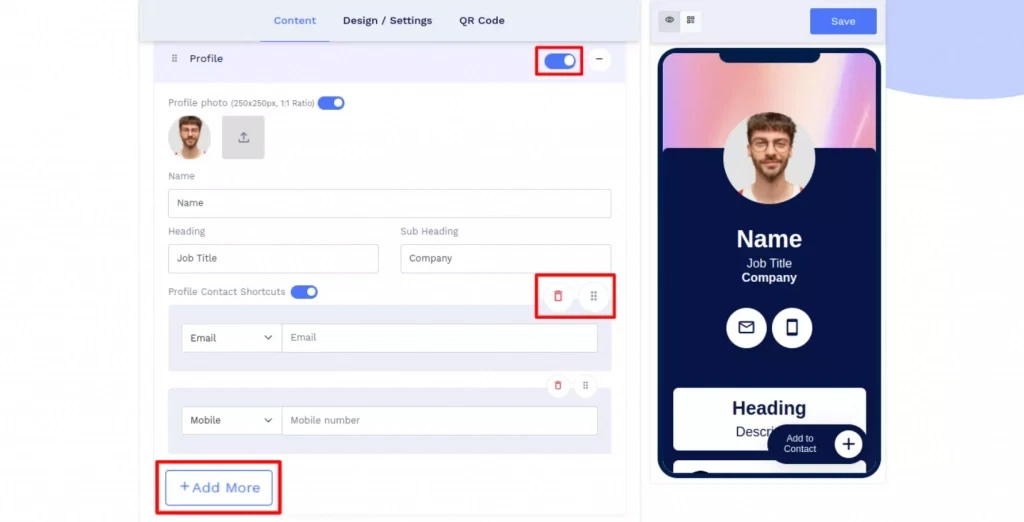Select the eye preview icon

[669, 20]
